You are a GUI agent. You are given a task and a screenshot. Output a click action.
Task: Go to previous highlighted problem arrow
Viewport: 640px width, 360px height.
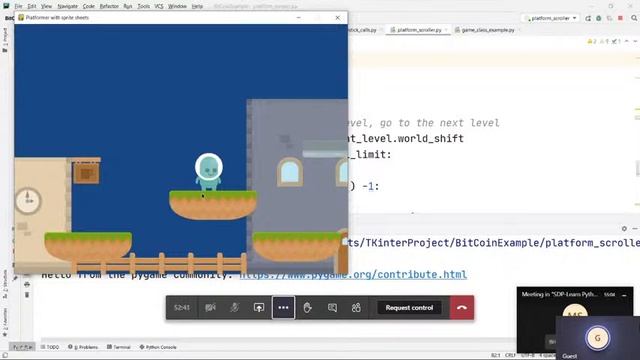pos(627,41)
